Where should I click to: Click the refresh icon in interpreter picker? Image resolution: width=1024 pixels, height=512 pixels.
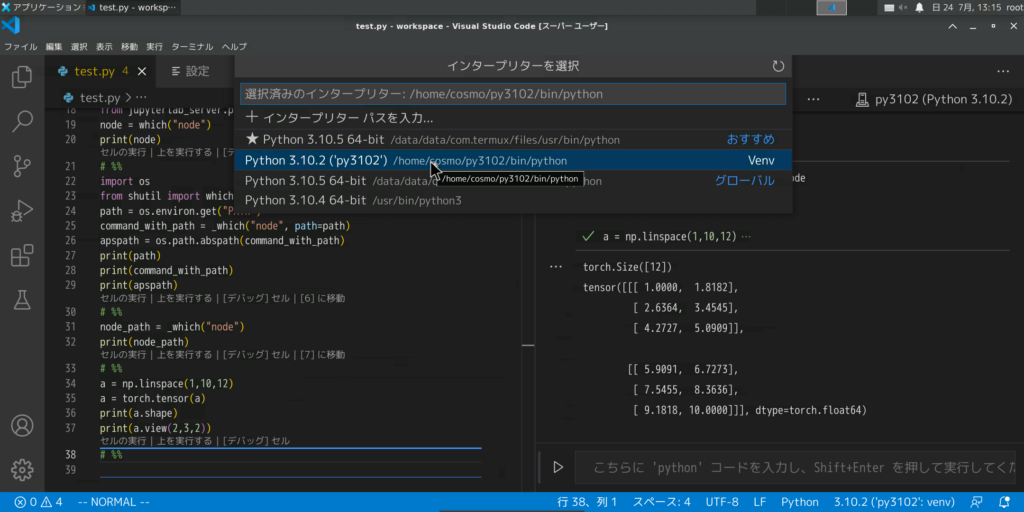pyautogui.click(x=778, y=66)
